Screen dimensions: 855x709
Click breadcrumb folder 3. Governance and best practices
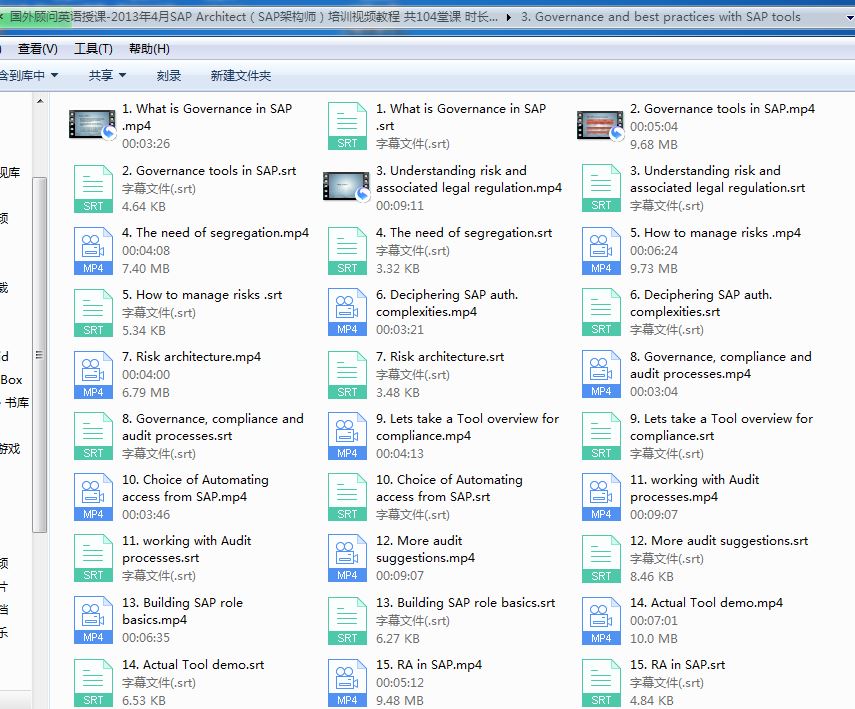[x=660, y=17]
